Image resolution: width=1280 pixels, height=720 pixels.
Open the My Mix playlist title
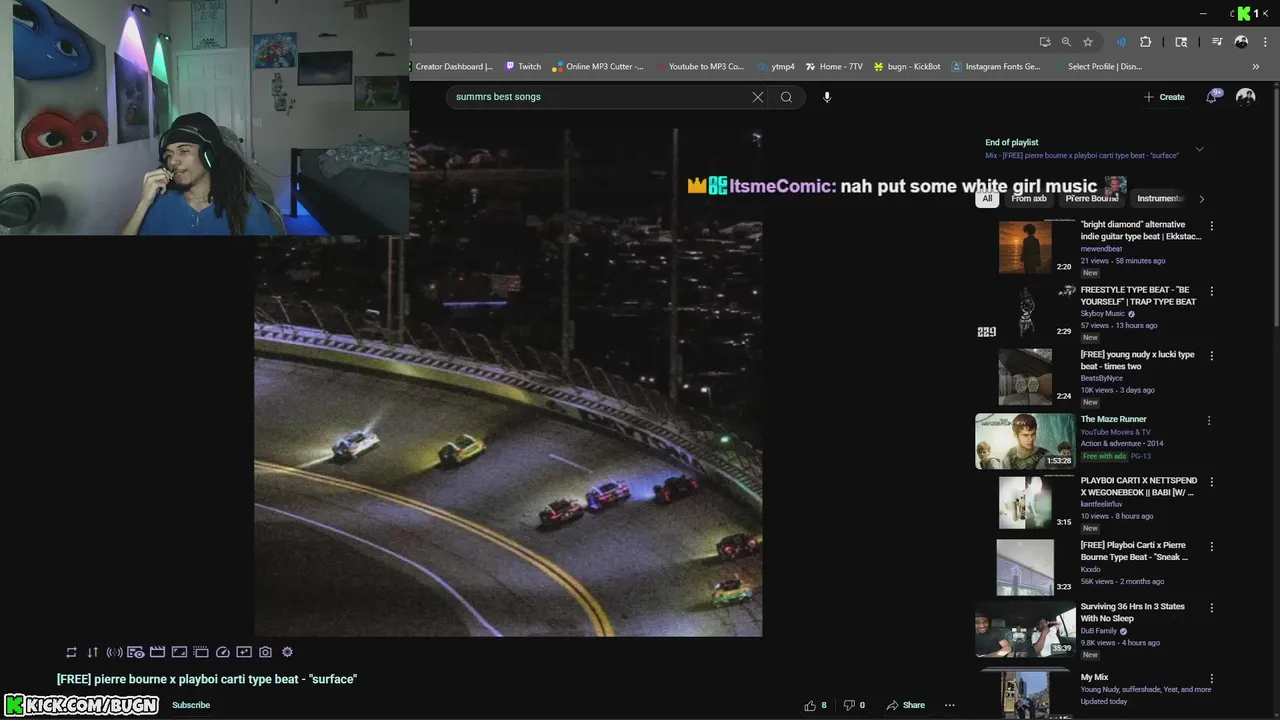(x=1094, y=677)
